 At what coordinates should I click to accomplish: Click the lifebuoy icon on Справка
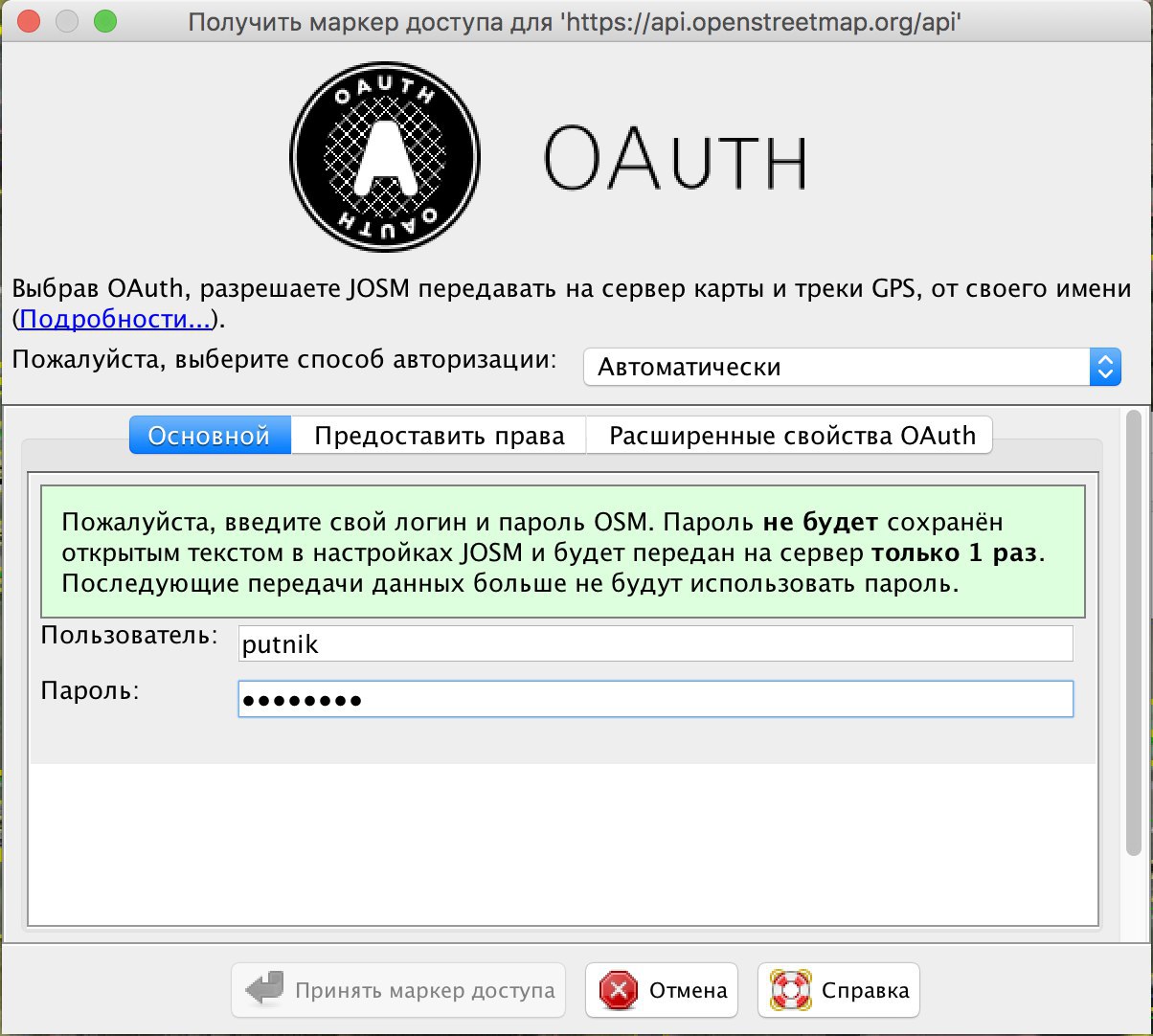pyautogui.click(x=791, y=990)
